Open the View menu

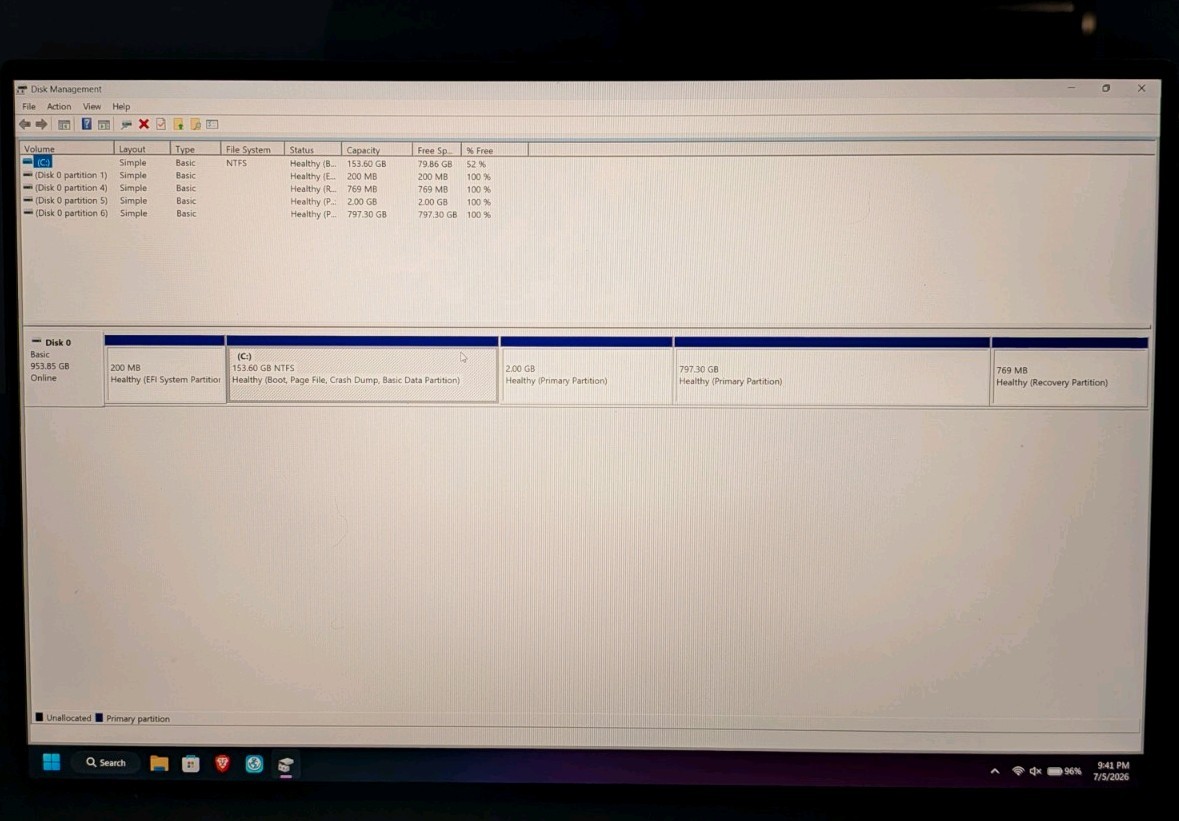click(92, 107)
